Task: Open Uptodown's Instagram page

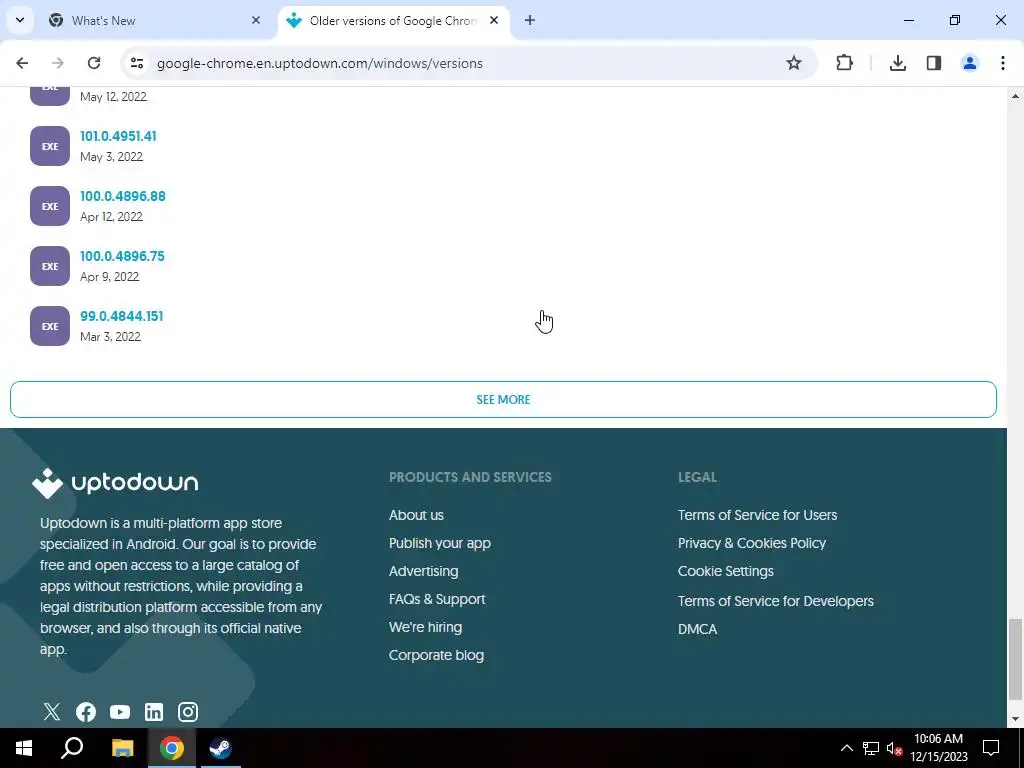Action: (x=188, y=712)
